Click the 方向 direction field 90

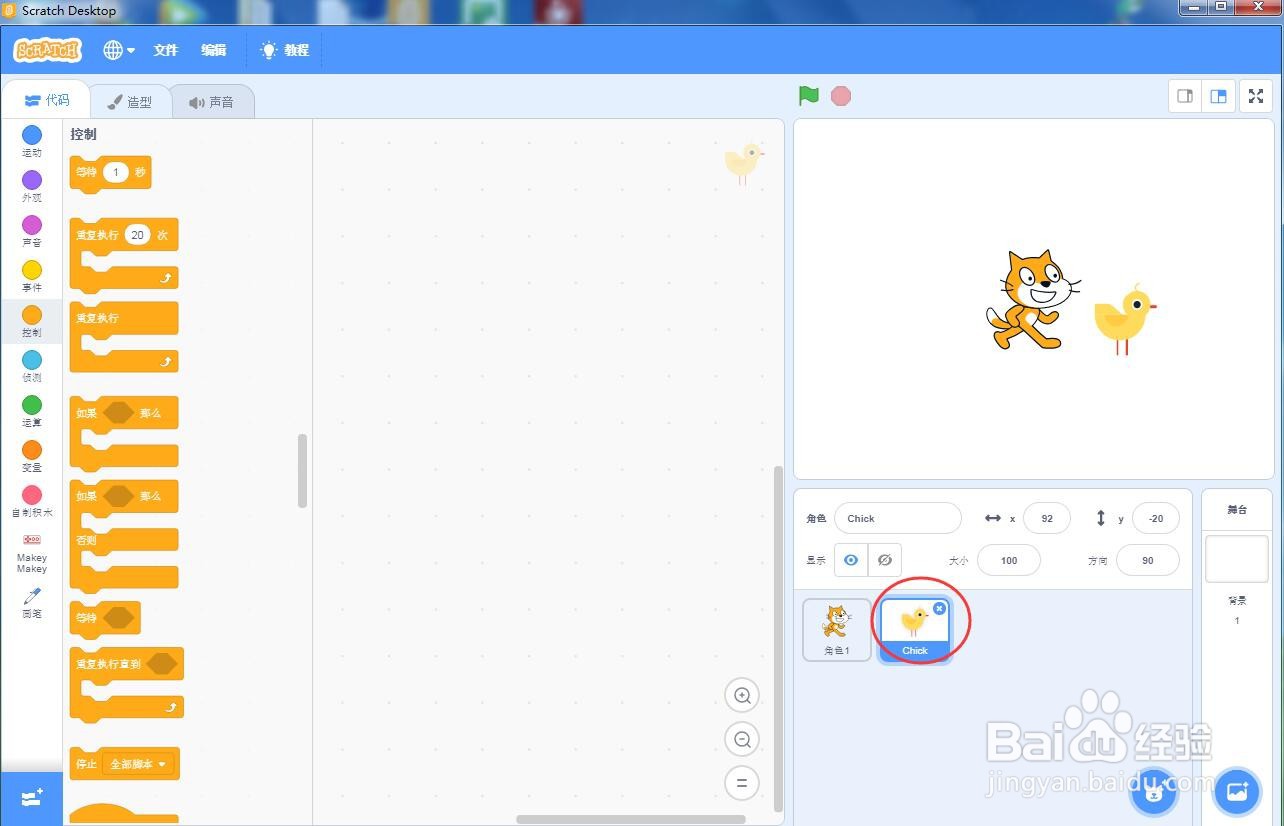[x=1148, y=560]
